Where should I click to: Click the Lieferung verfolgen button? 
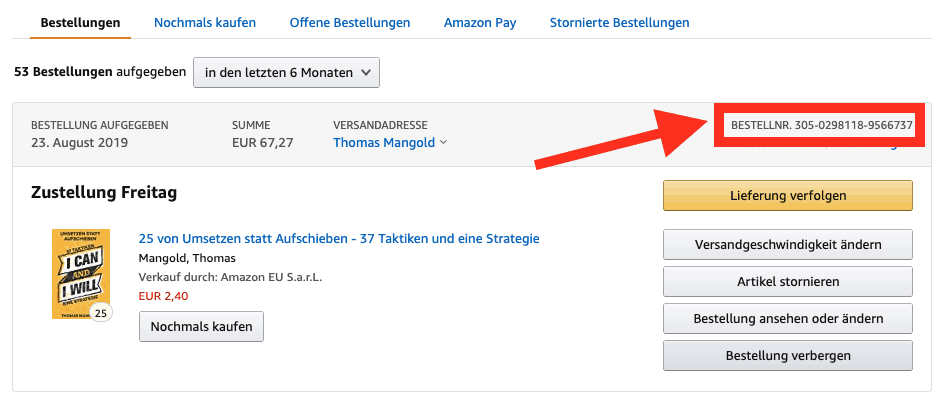point(788,196)
